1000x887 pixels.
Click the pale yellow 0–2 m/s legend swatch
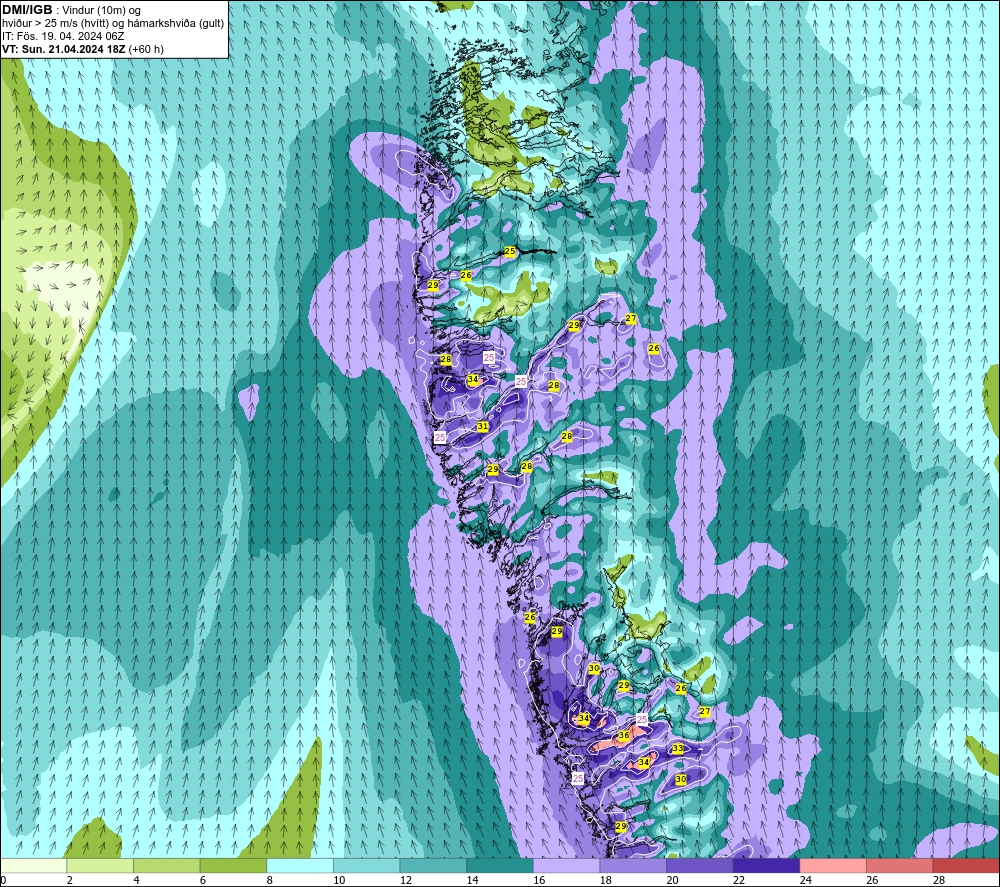pos(33,866)
